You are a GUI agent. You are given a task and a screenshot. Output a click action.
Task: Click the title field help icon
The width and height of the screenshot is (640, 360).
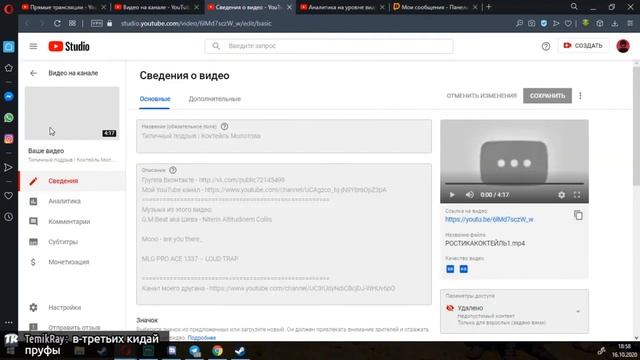coord(224,127)
